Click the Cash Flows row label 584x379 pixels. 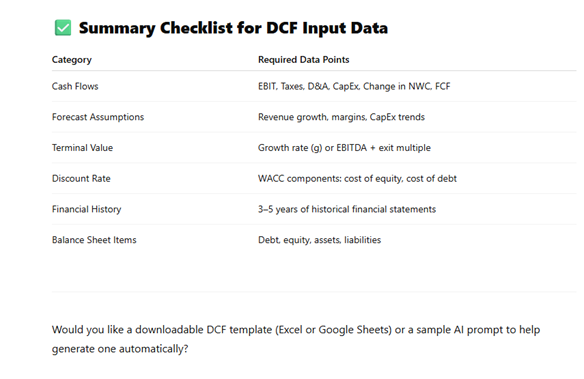click(x=75, y=86)
